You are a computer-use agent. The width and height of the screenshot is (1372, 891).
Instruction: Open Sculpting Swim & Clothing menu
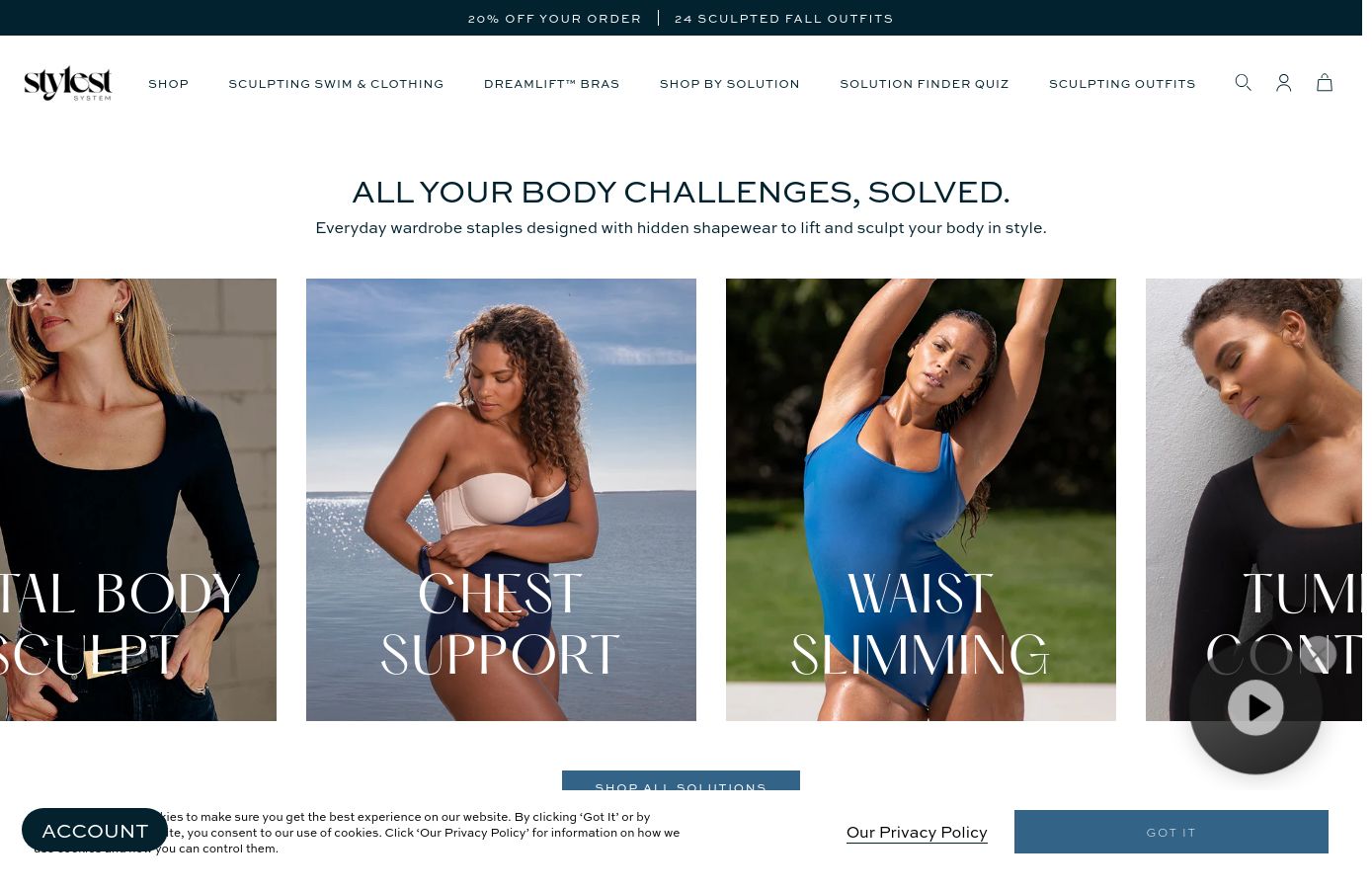336,84
